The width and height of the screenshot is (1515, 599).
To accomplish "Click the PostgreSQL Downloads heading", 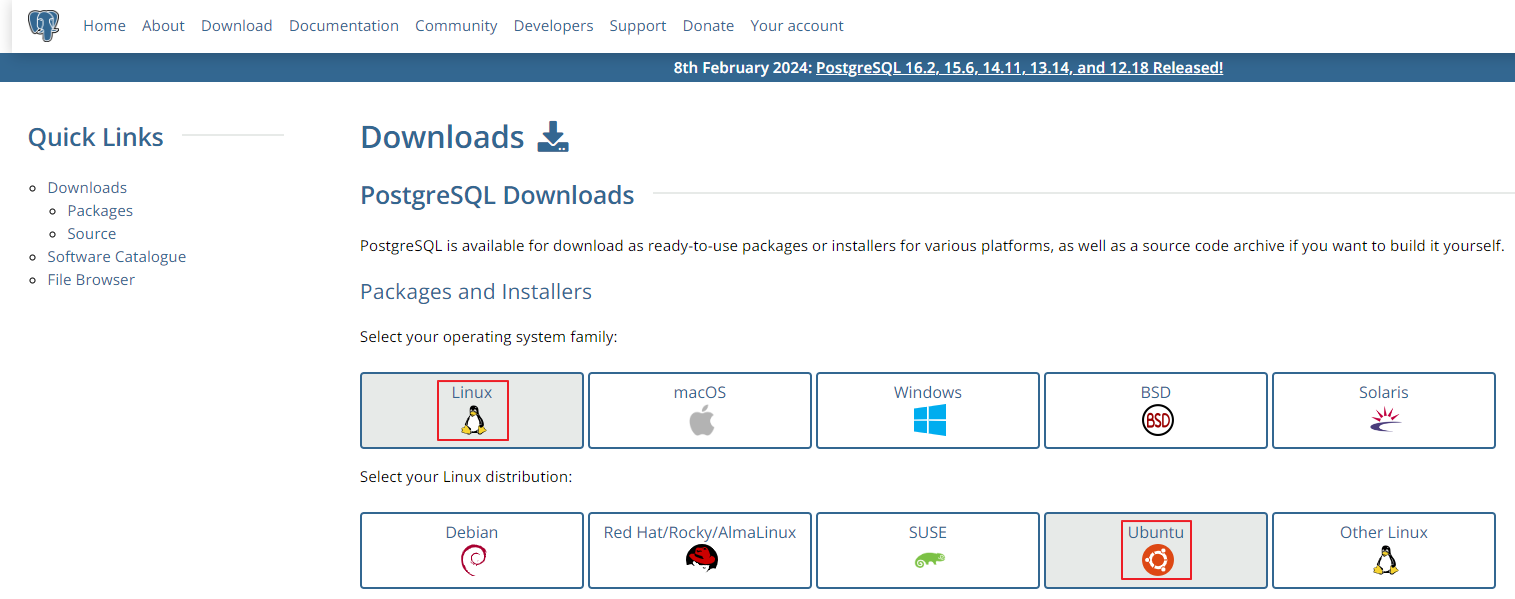I will tap(497, 195).
